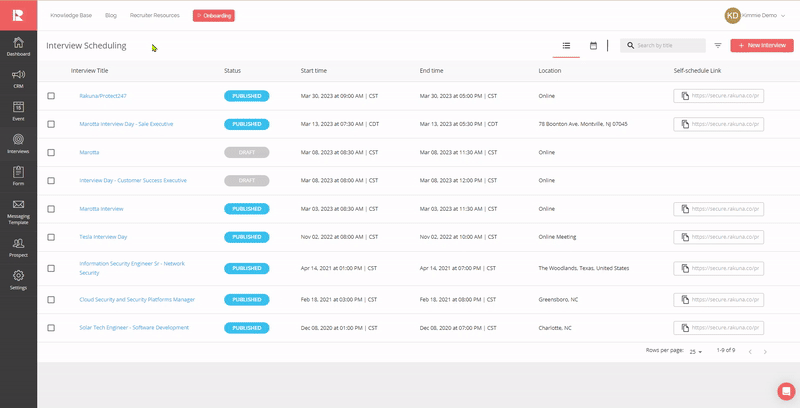
Task: Check the Marotta Interview row box
Action: coord(51,209)
